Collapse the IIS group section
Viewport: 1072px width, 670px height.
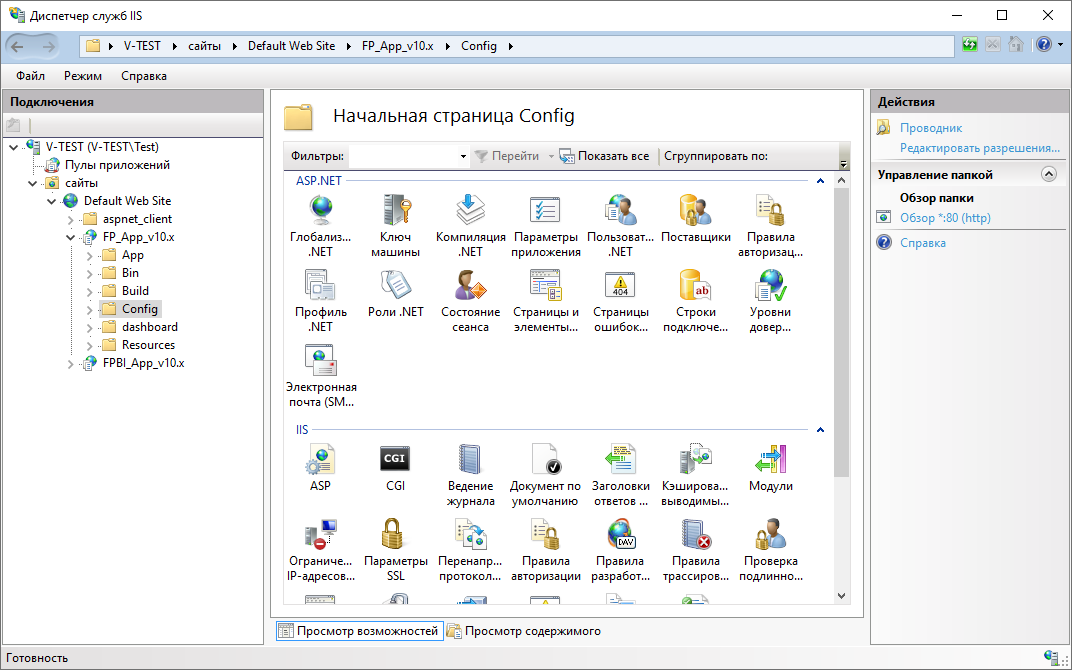point(820,430)
